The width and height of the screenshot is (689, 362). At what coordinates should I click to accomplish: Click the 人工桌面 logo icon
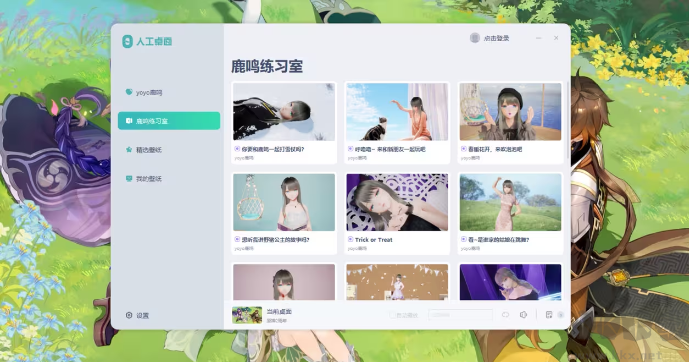coord(127,41)
